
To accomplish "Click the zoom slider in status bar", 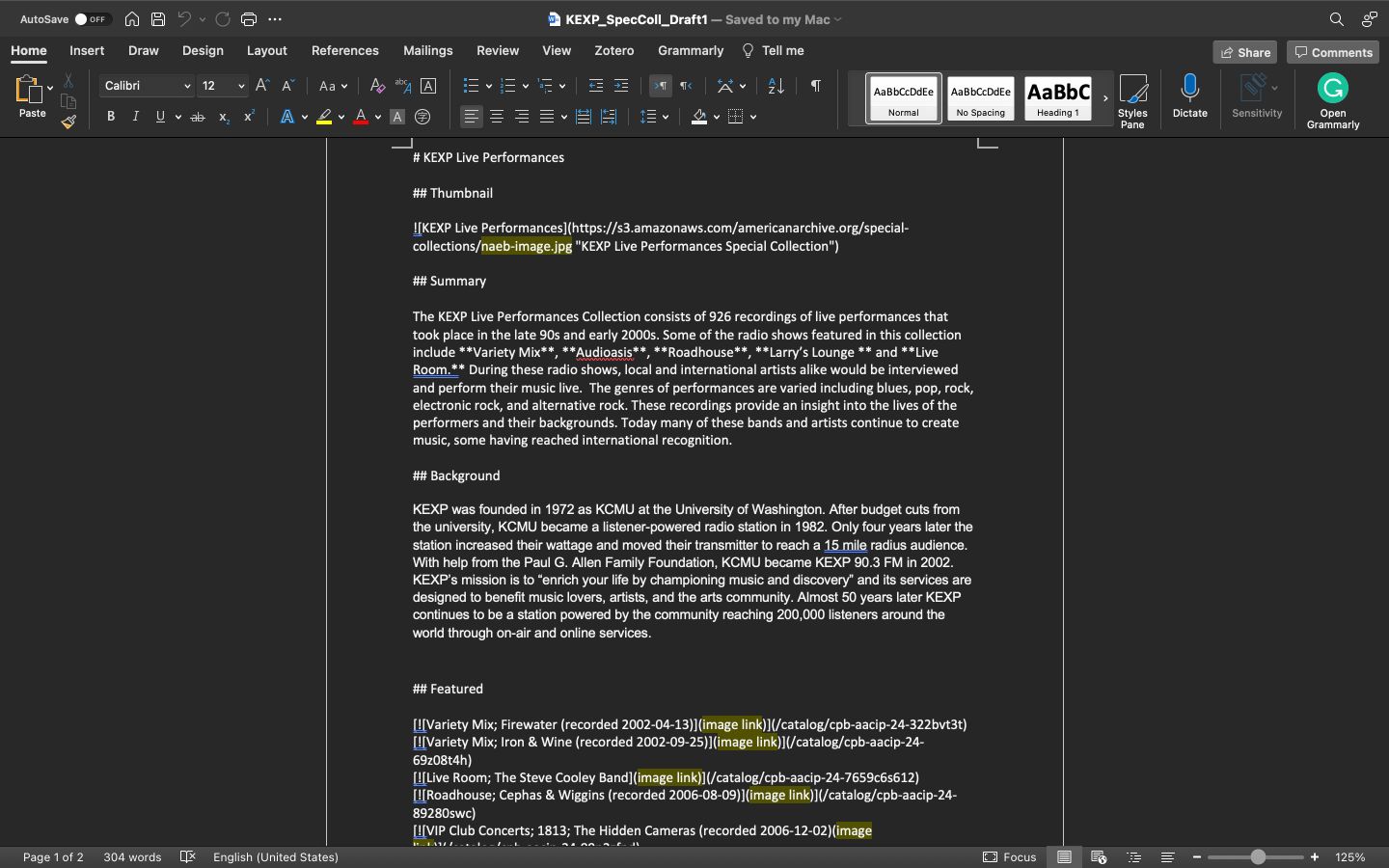I will click(1258, 857).
